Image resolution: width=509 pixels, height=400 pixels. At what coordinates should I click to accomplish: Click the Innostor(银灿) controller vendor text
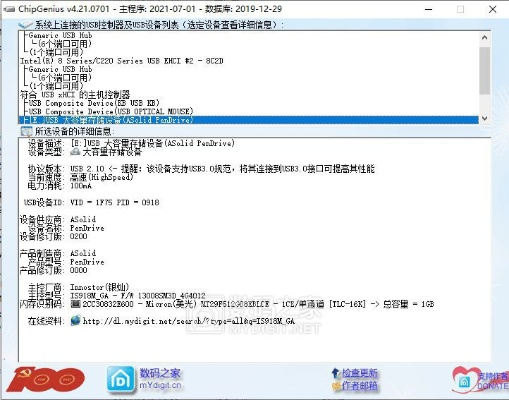(99, 287)
